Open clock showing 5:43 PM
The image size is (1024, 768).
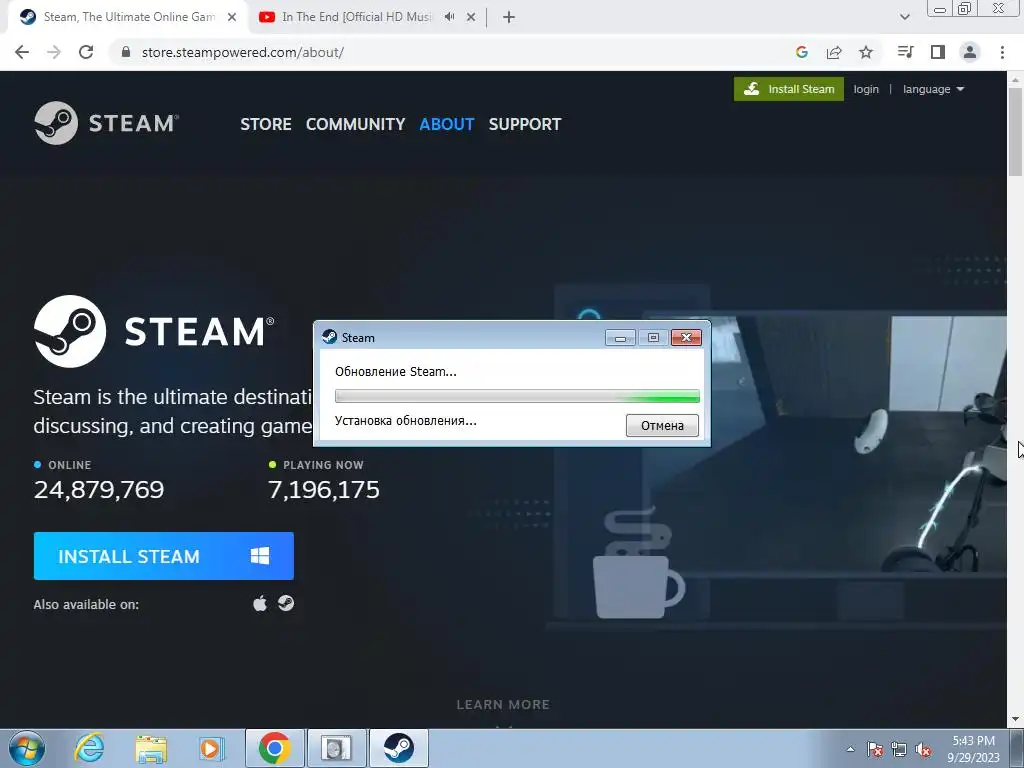(x=973, y=749)
